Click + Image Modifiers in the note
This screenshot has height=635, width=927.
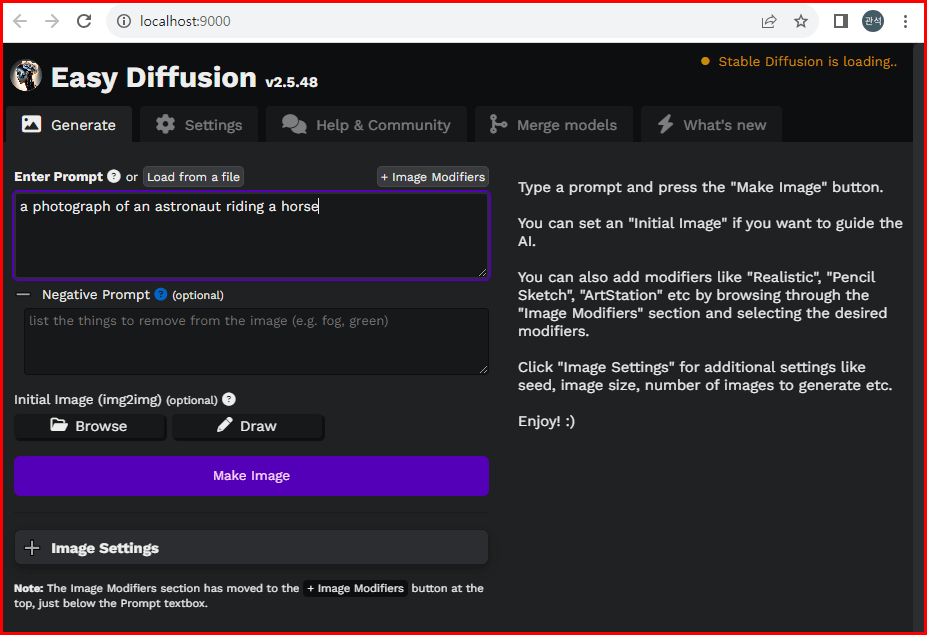355,588
